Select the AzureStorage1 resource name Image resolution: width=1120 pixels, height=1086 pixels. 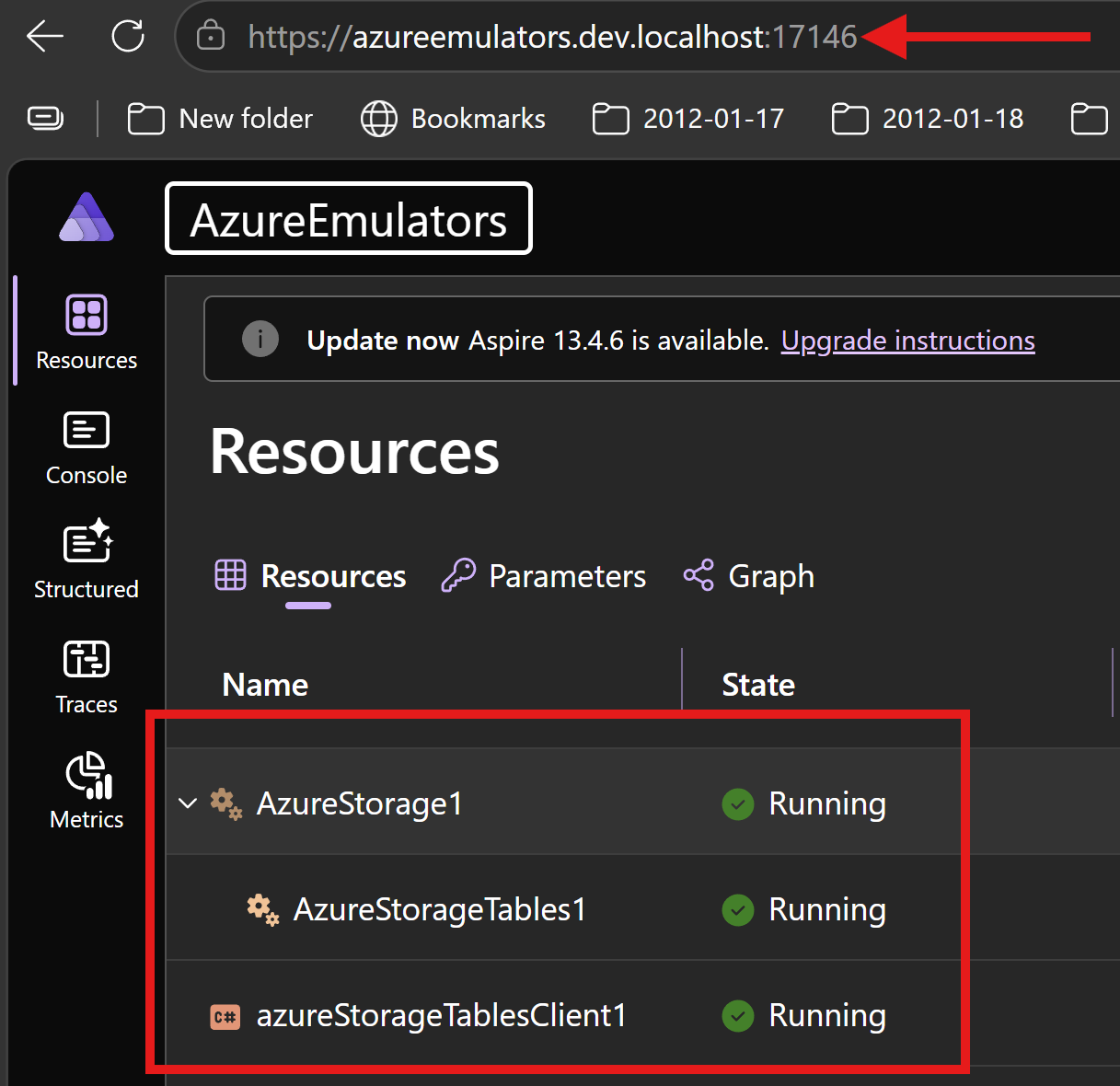click(x=360, y=803)
